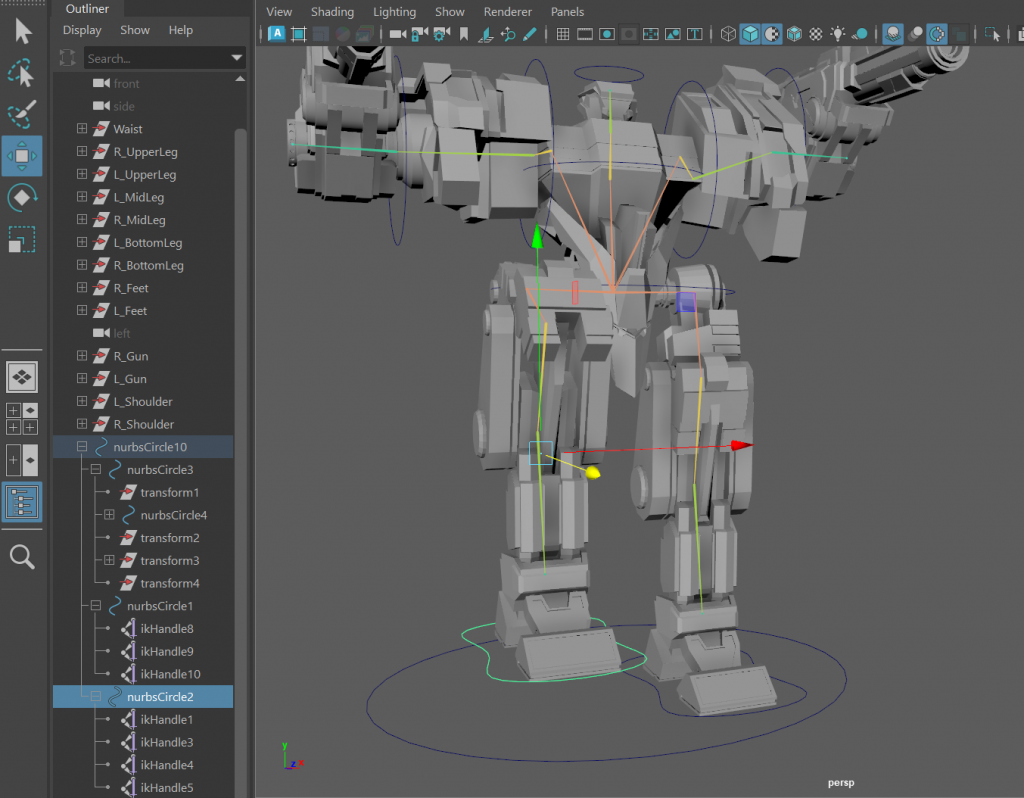Collapse the nurbsCircle10 hierarchy
The height and width of the screenshot is (798, 1024).
click(82, 447)
